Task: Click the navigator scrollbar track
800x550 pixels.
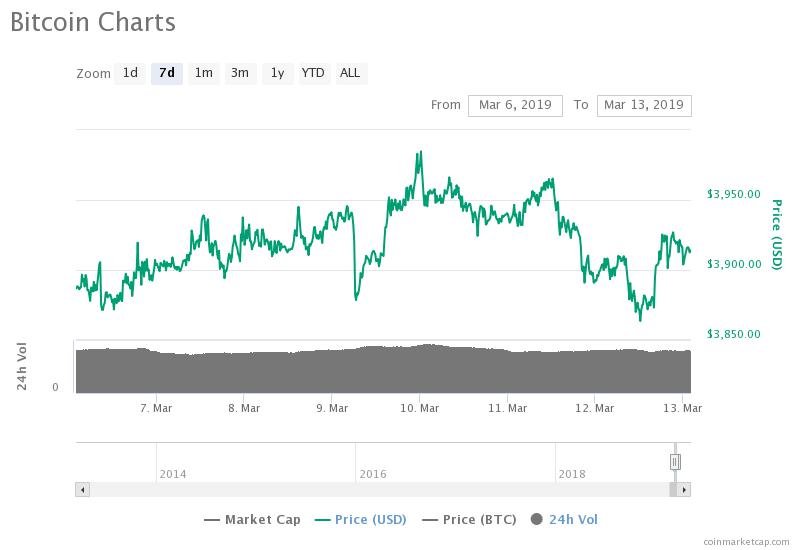Action: [370, 490]
